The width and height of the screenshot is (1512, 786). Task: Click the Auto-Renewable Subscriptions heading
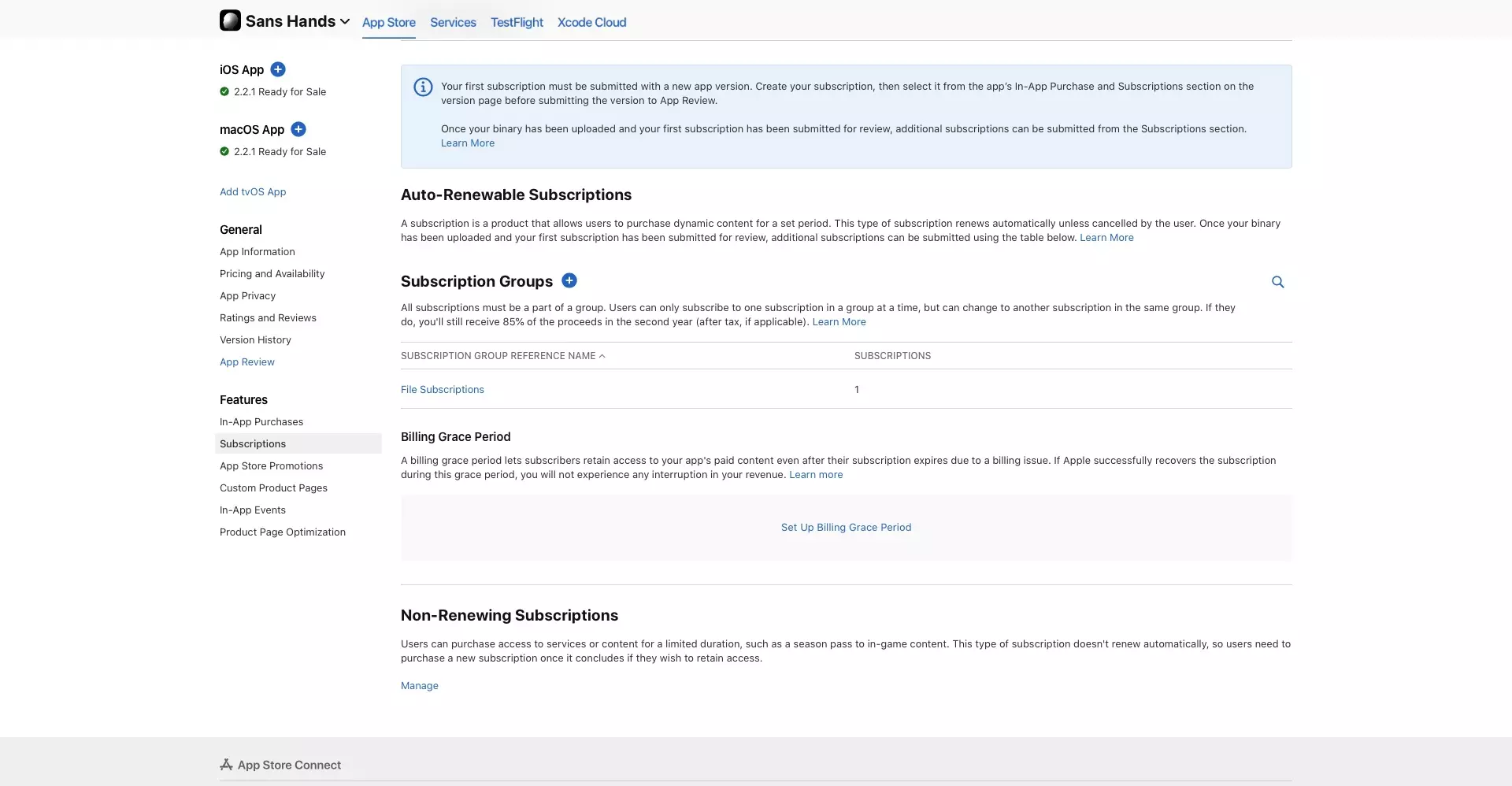pyautogui.click(x=516, y=195)
